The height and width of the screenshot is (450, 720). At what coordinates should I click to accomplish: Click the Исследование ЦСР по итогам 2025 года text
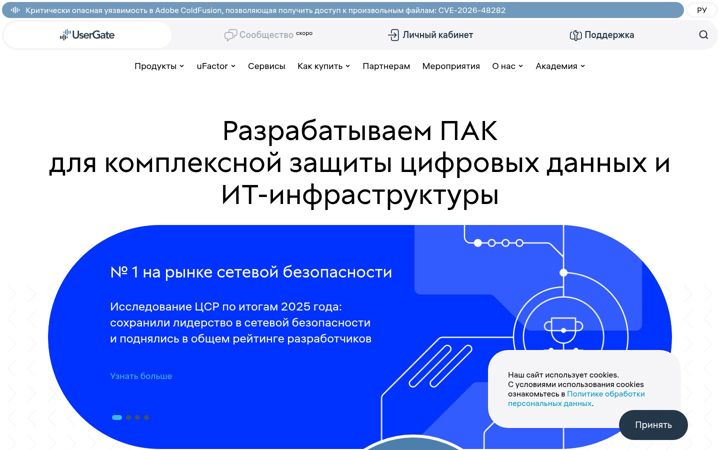coord(226,307)
